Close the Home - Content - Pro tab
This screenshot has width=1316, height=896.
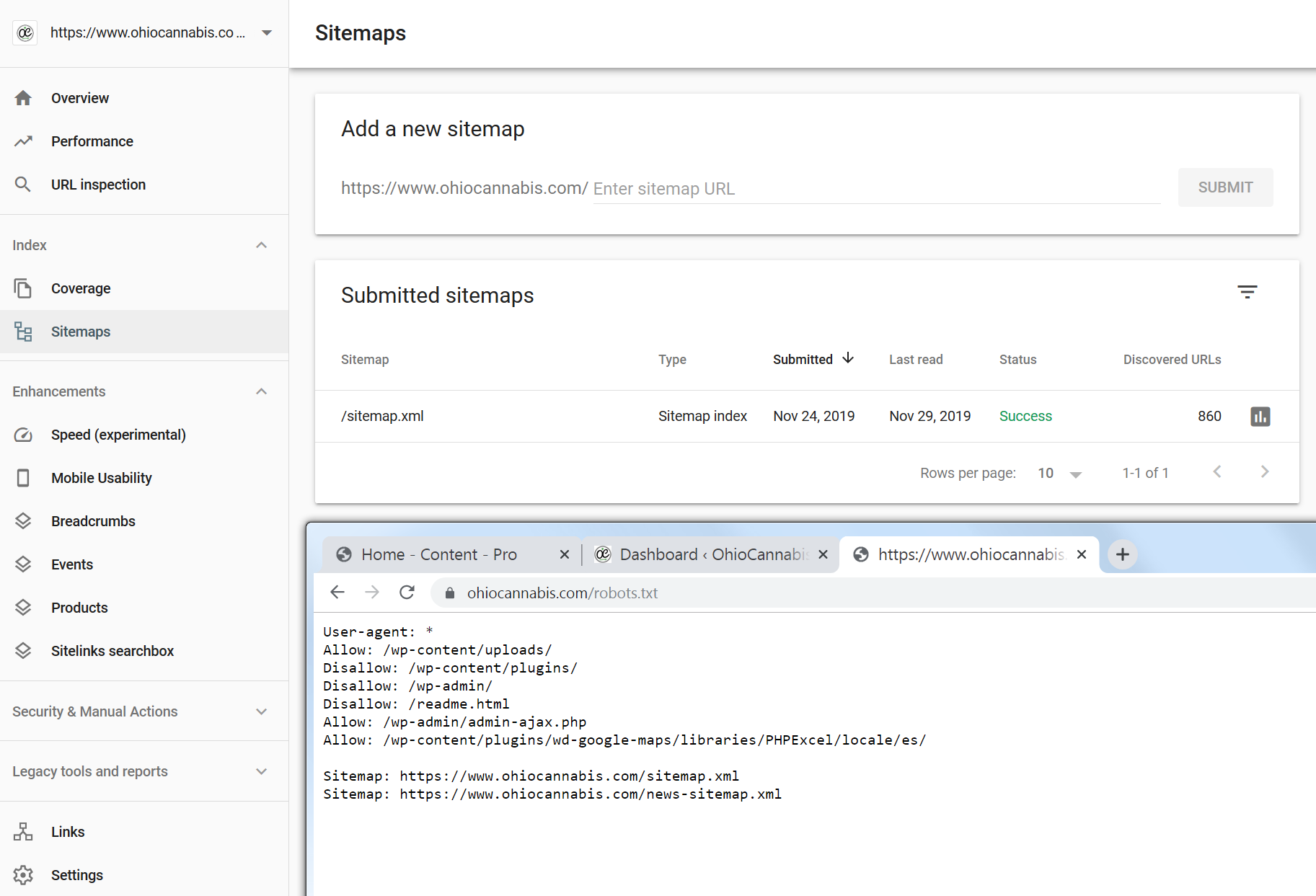click(x=565, y=554)
